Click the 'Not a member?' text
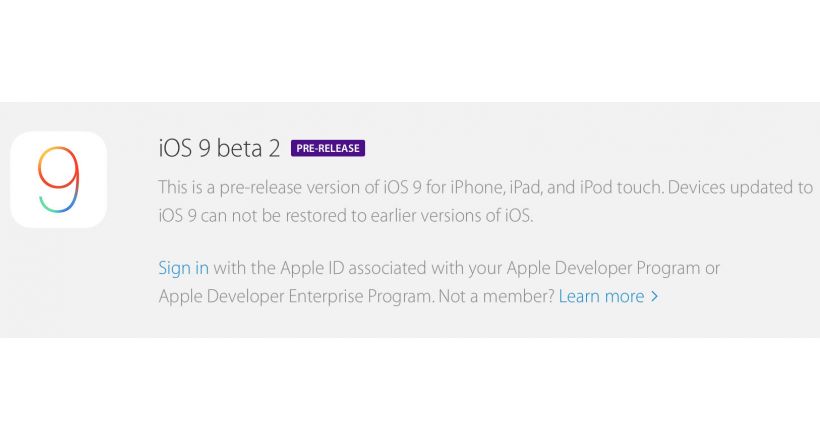 pos(496,296)
